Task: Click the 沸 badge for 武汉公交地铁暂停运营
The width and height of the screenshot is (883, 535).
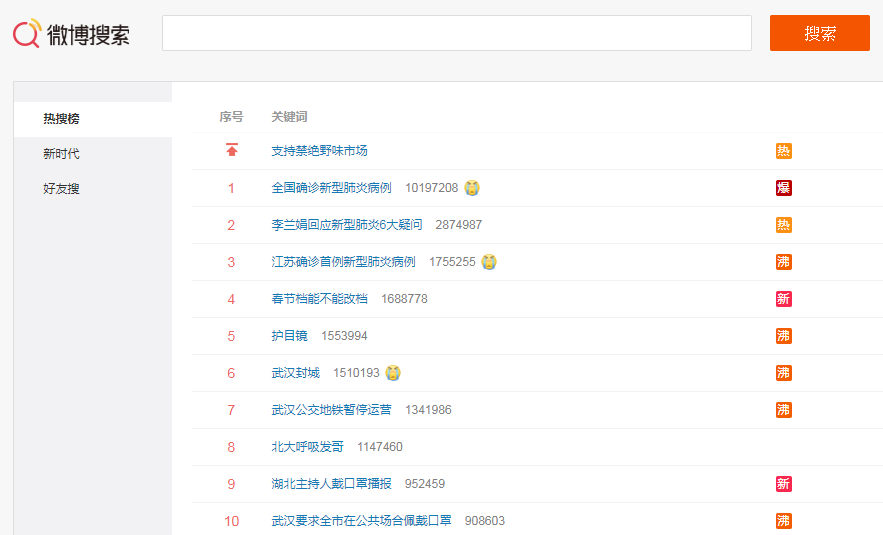Action: 783,410
